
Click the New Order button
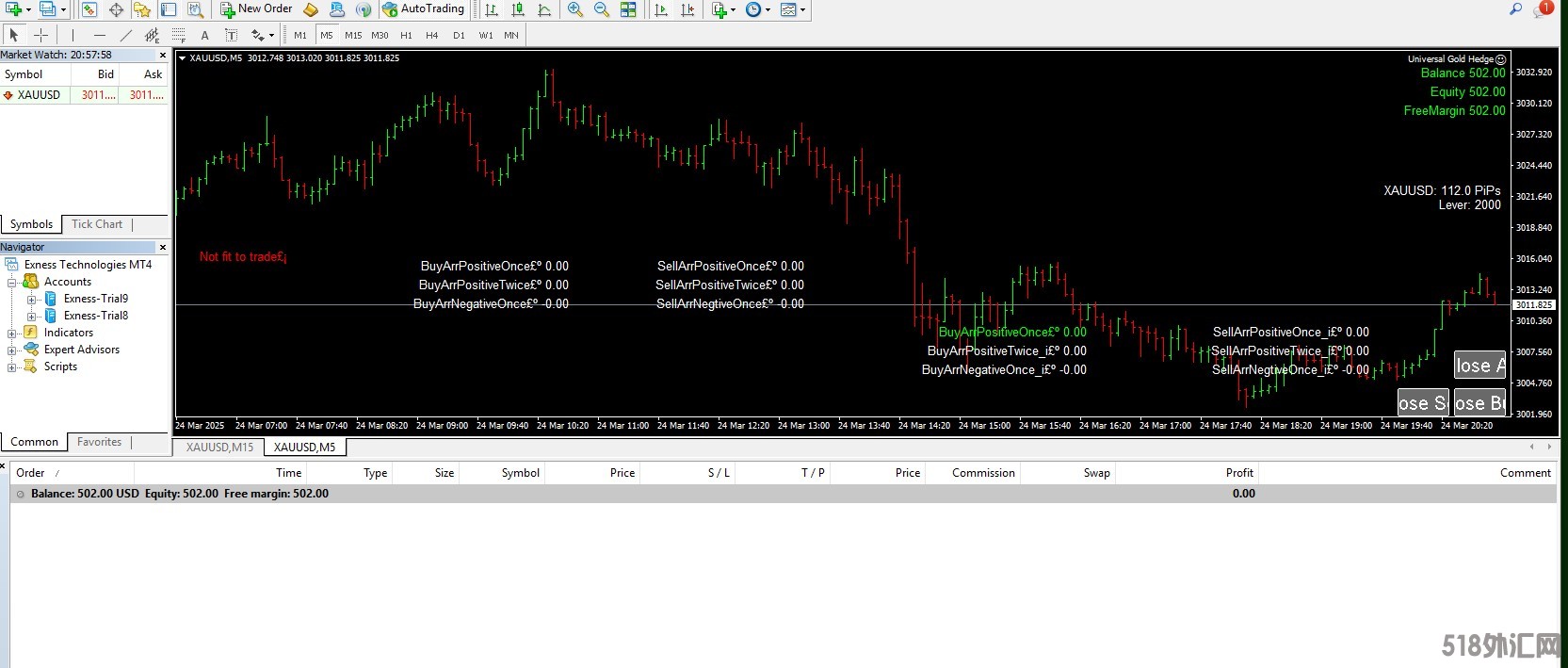[x=257, y=9]
